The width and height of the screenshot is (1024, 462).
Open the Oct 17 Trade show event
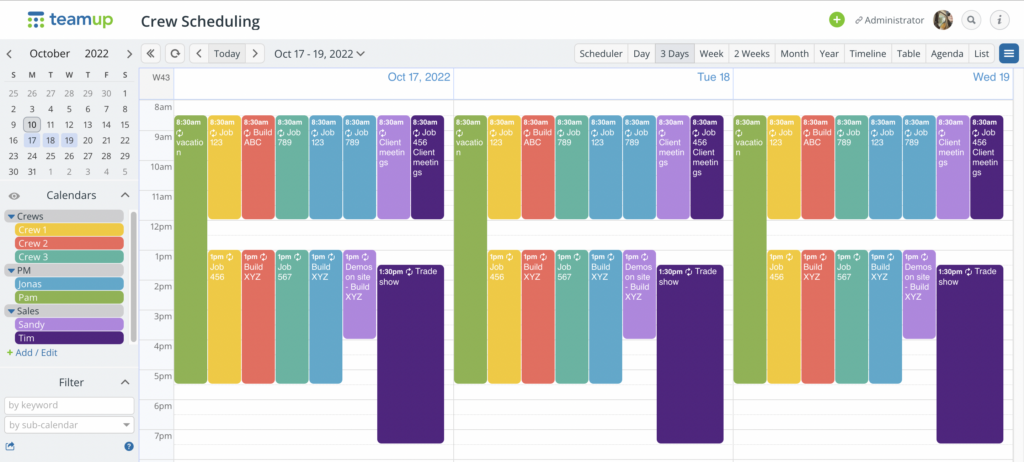pos(410,354)
